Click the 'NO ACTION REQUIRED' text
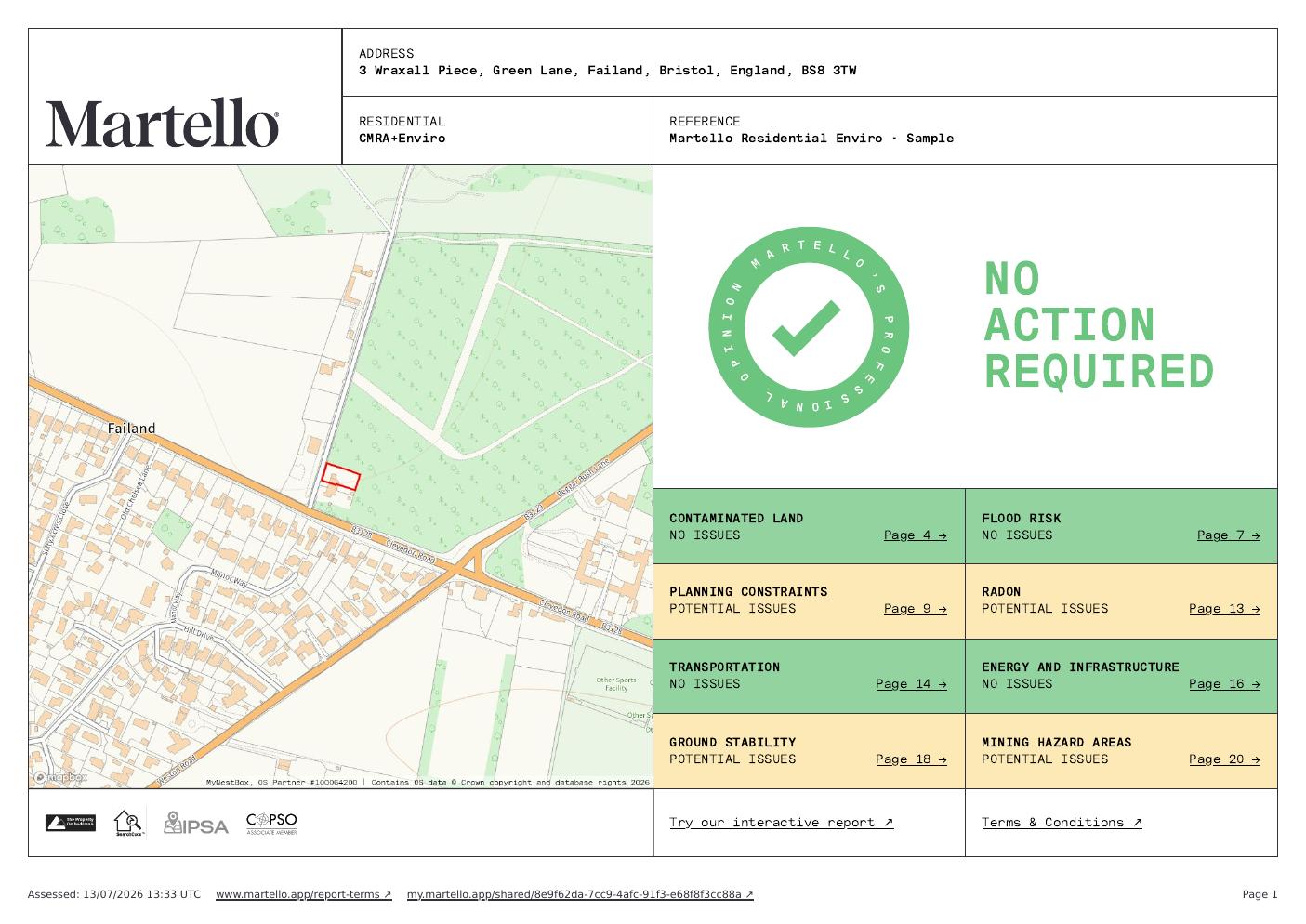 [1099, 325]
